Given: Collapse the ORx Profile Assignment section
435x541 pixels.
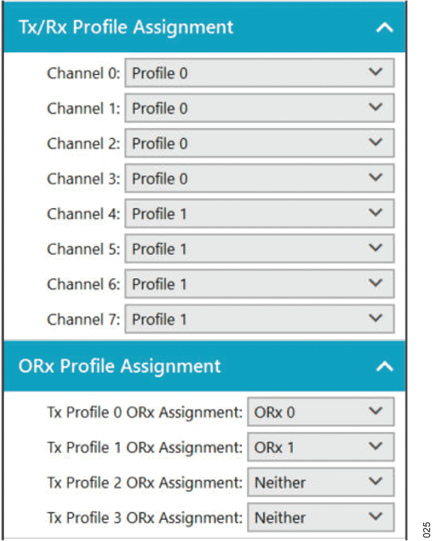Looking at the screenshot, I should pos(384,366).
